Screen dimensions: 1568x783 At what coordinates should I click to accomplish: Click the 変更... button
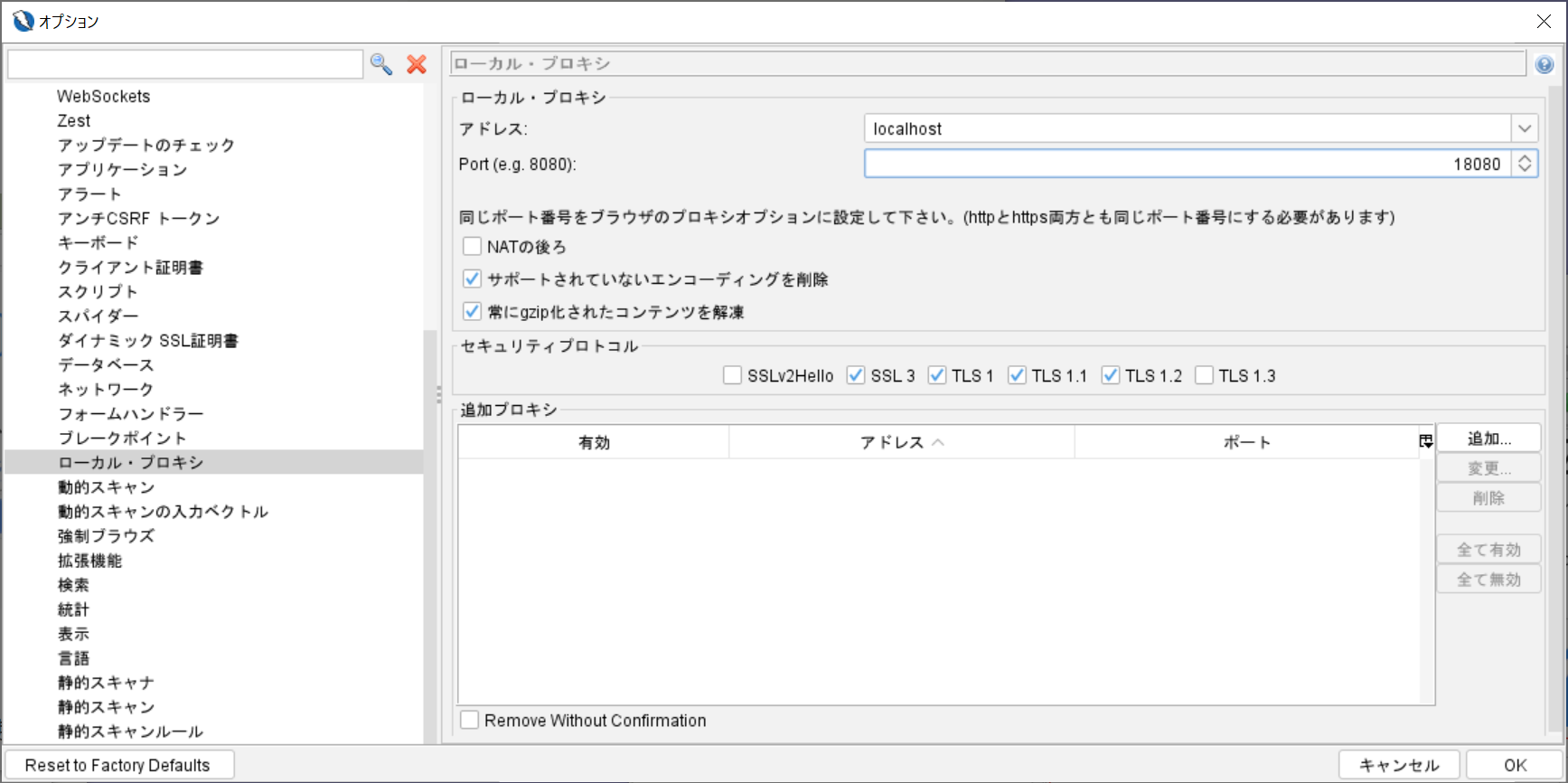click(x=1488, y=468)
